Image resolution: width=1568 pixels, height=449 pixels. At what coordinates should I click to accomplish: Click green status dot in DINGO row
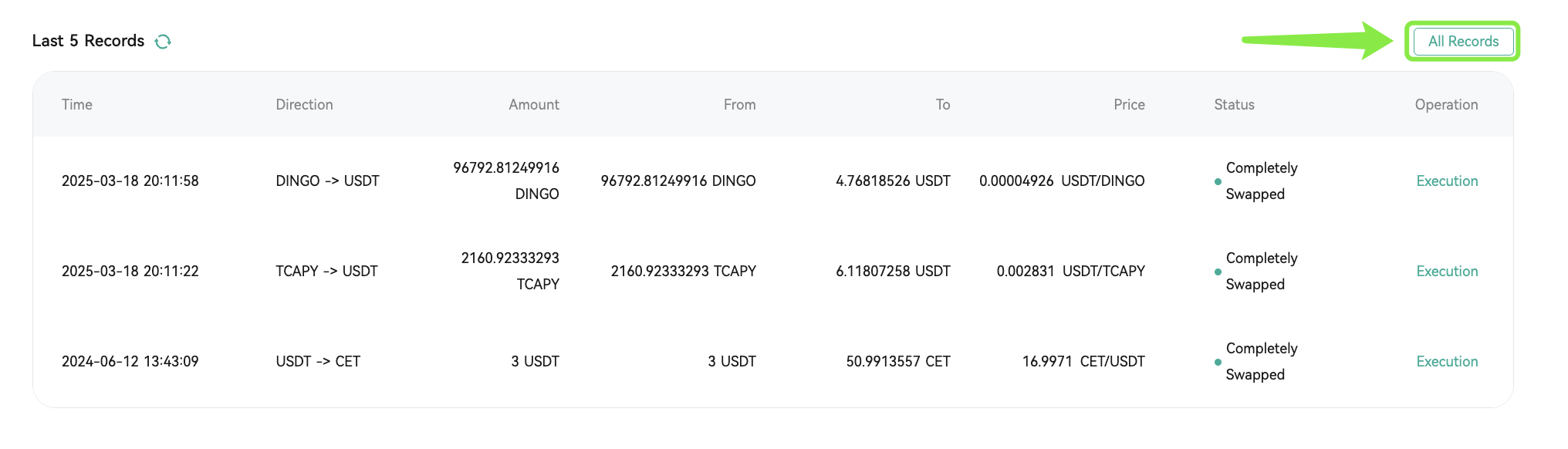click(1218, 182)
